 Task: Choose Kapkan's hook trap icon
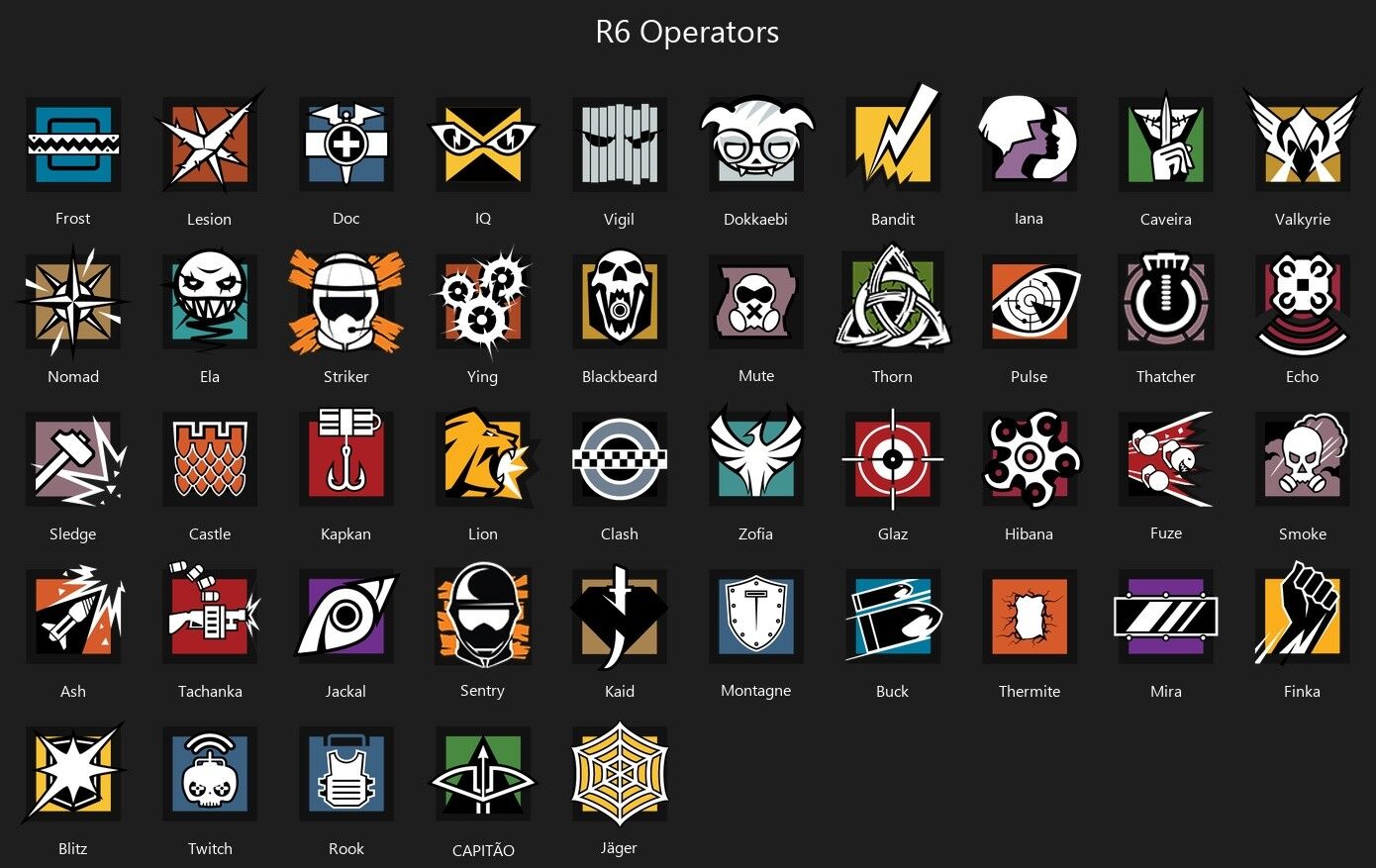[x=346, y=457]
